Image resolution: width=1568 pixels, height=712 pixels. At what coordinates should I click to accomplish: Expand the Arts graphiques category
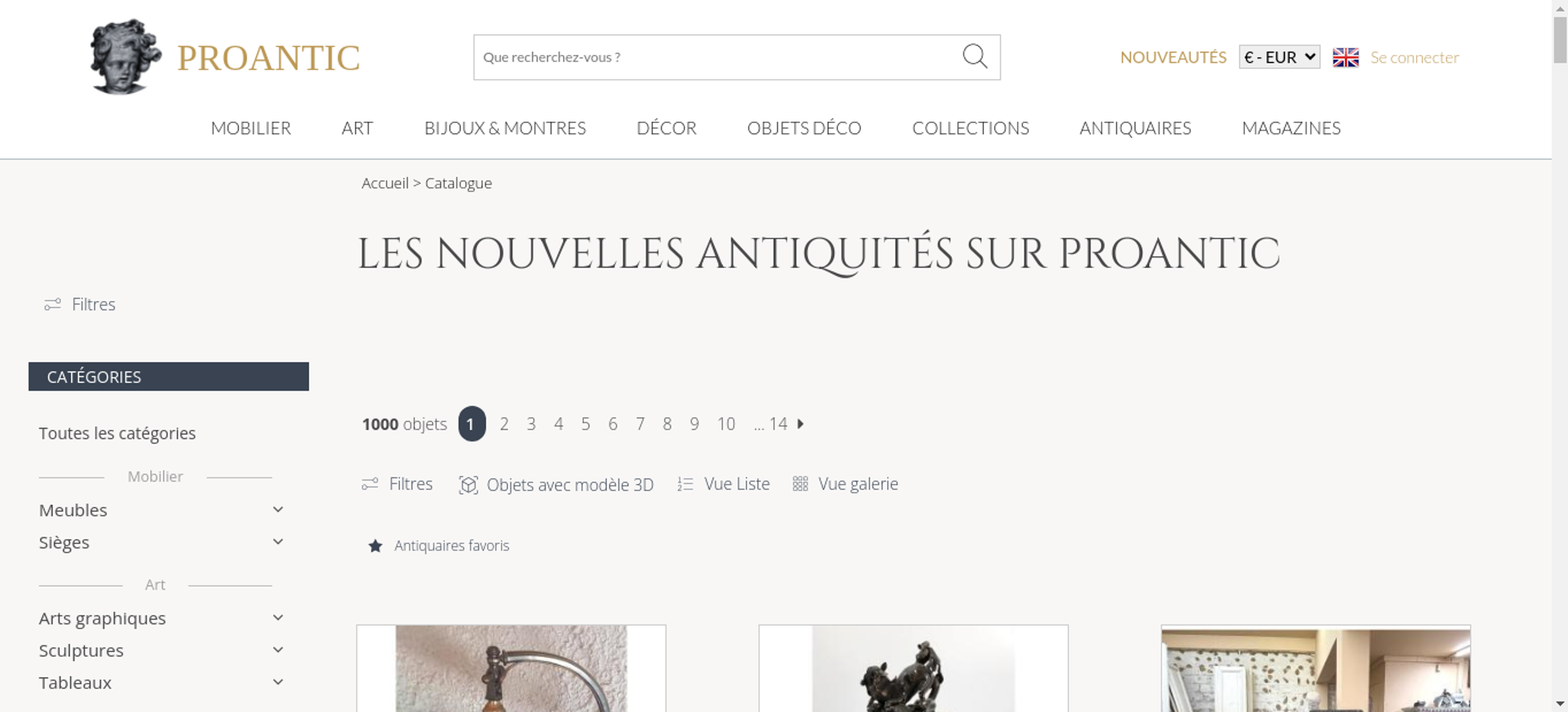click(x=278, y=618)
